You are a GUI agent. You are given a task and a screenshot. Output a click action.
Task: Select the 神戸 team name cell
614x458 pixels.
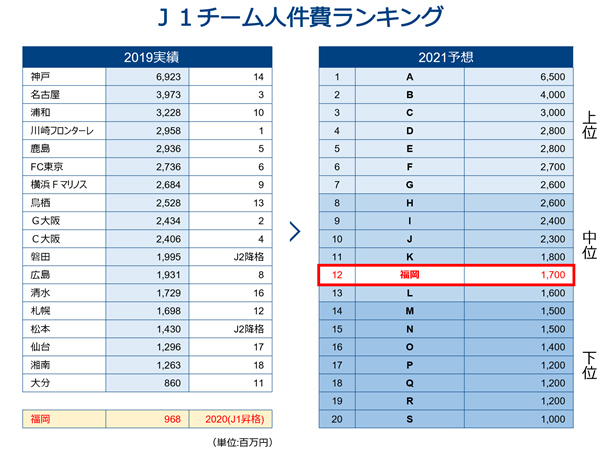coord(64,77)
